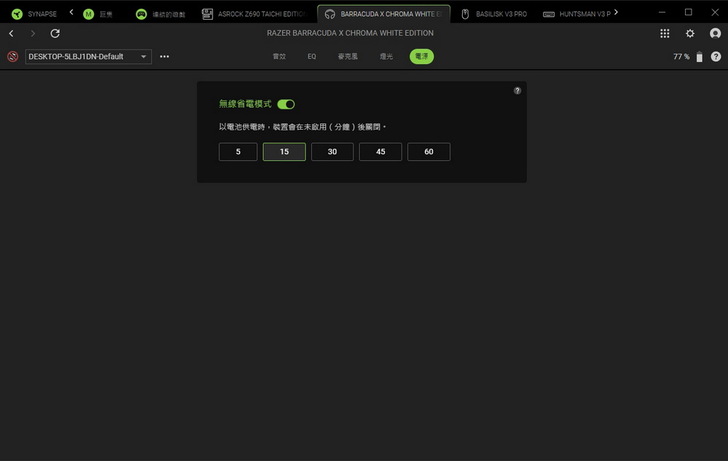This screenshot has width=728, height=461.
Task: Set power-off timeout to 30 minutes
Action: [332, 152]
